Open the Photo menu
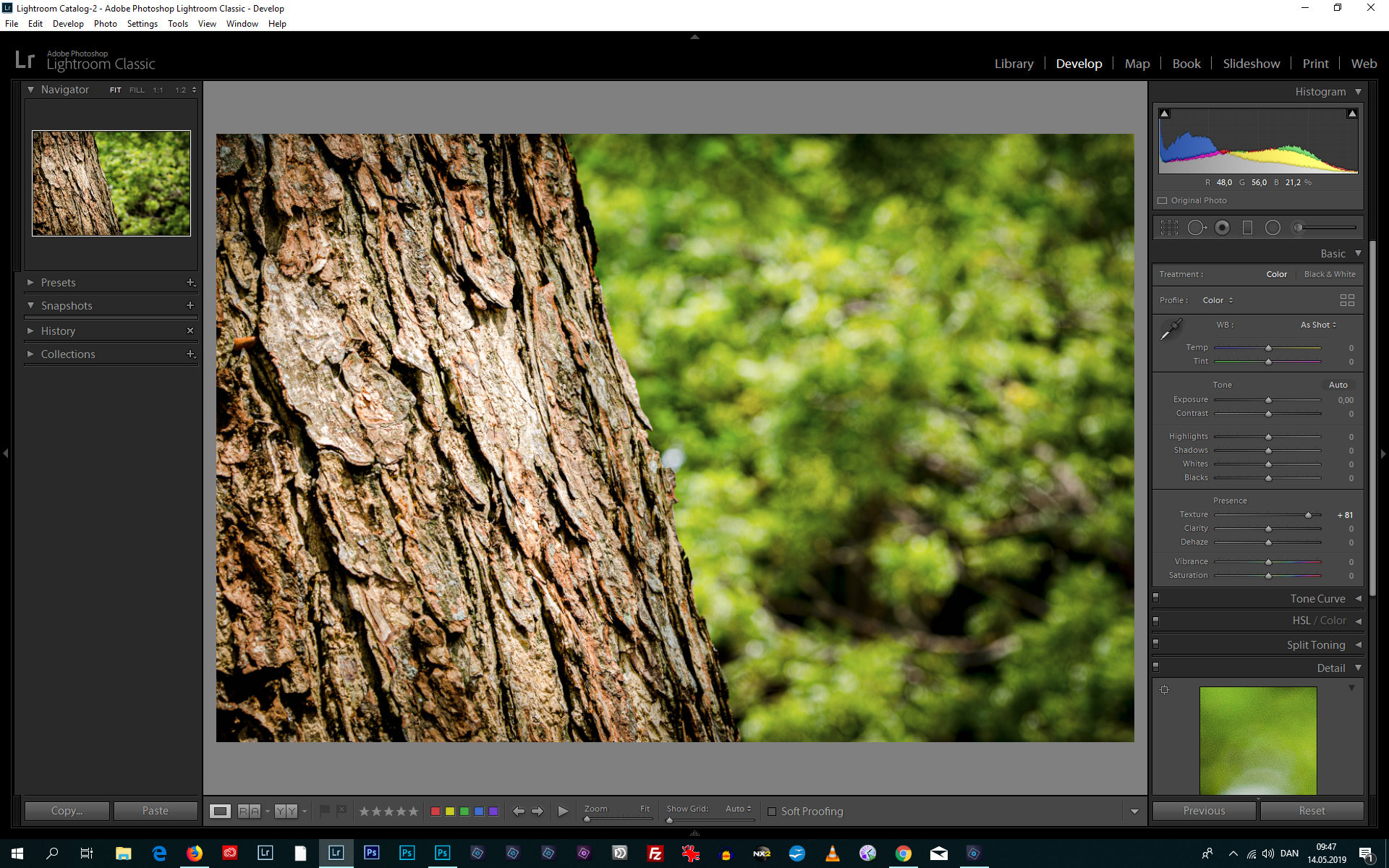This screenshot has width=1389, height=868. pyautogui.click(x=106, y=23)
